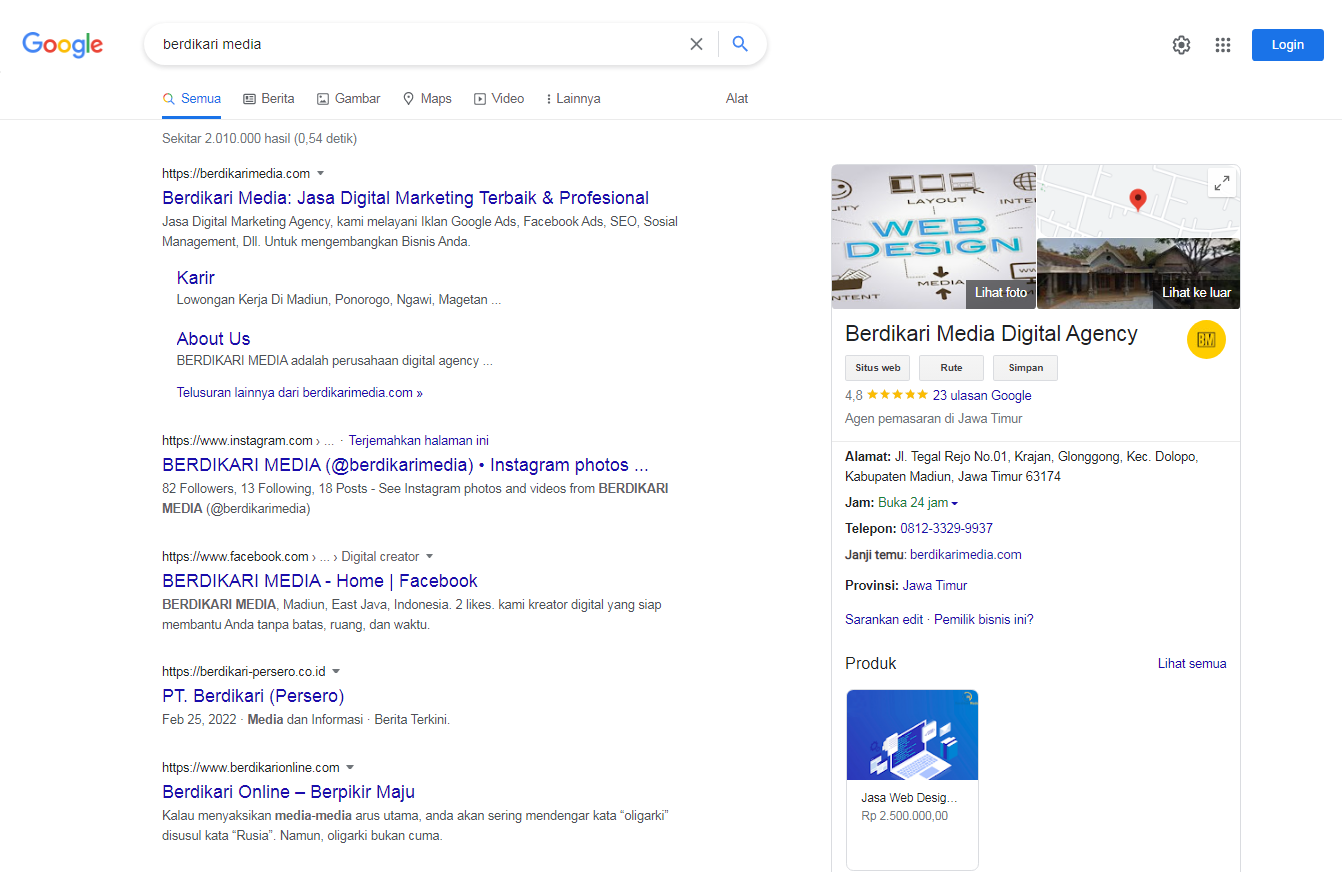Expand arrow next to berdikari-persero.co.id URL
This screenshot has width=1342, height=872.
pyautogui.click(x=336, y=671)
